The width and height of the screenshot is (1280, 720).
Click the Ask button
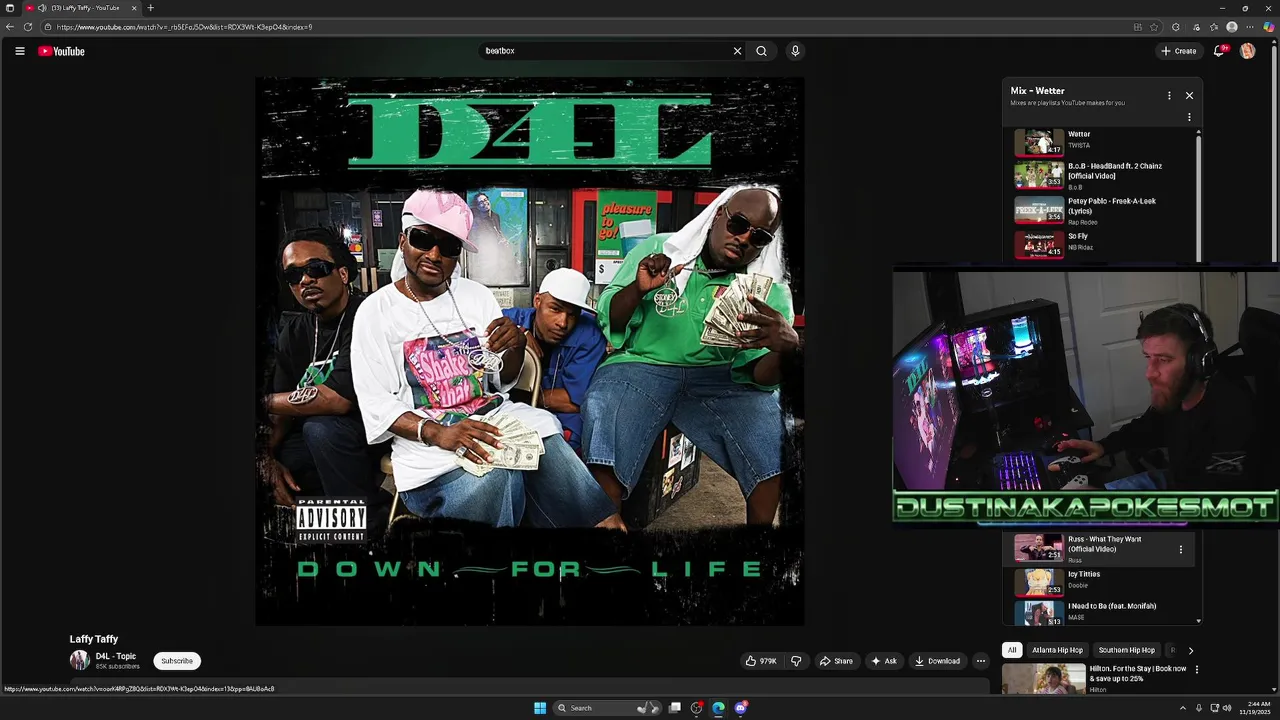coord(883,661)
